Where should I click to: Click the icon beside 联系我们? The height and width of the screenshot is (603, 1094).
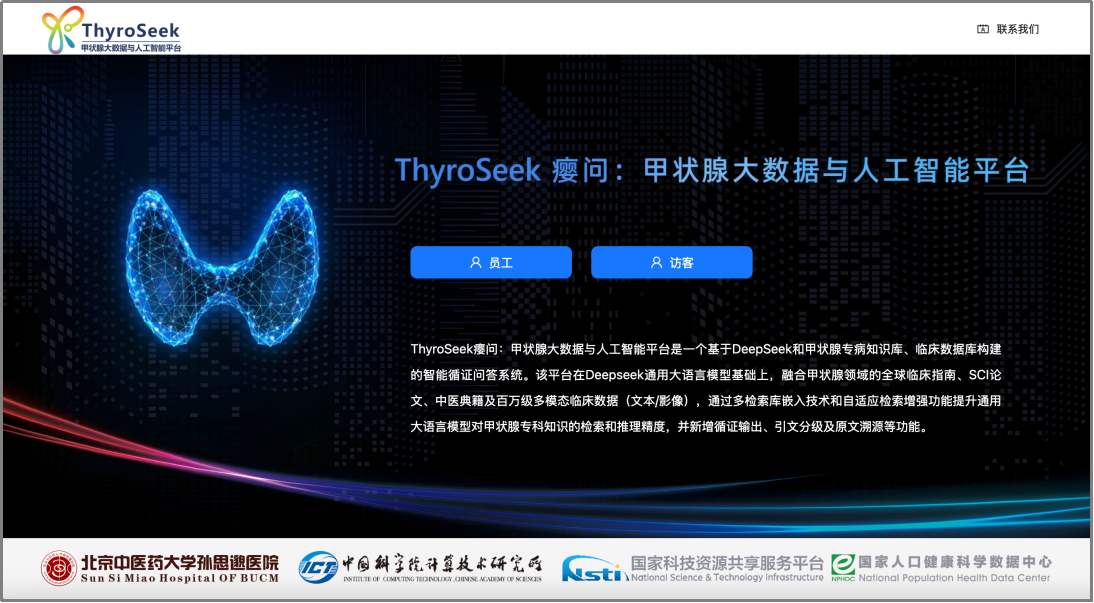pyautogui.click(x=983, y=29)
